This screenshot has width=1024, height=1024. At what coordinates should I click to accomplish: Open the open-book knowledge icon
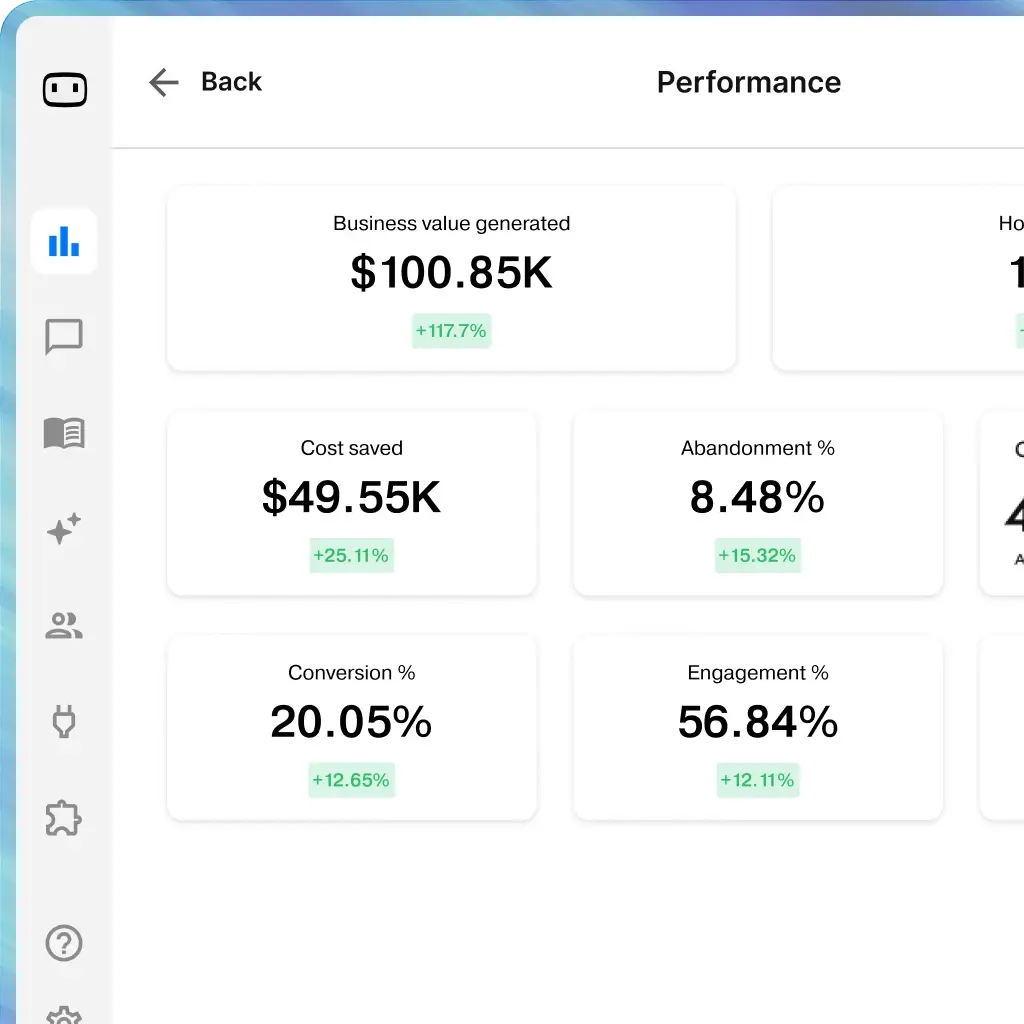tap(64, 433)
